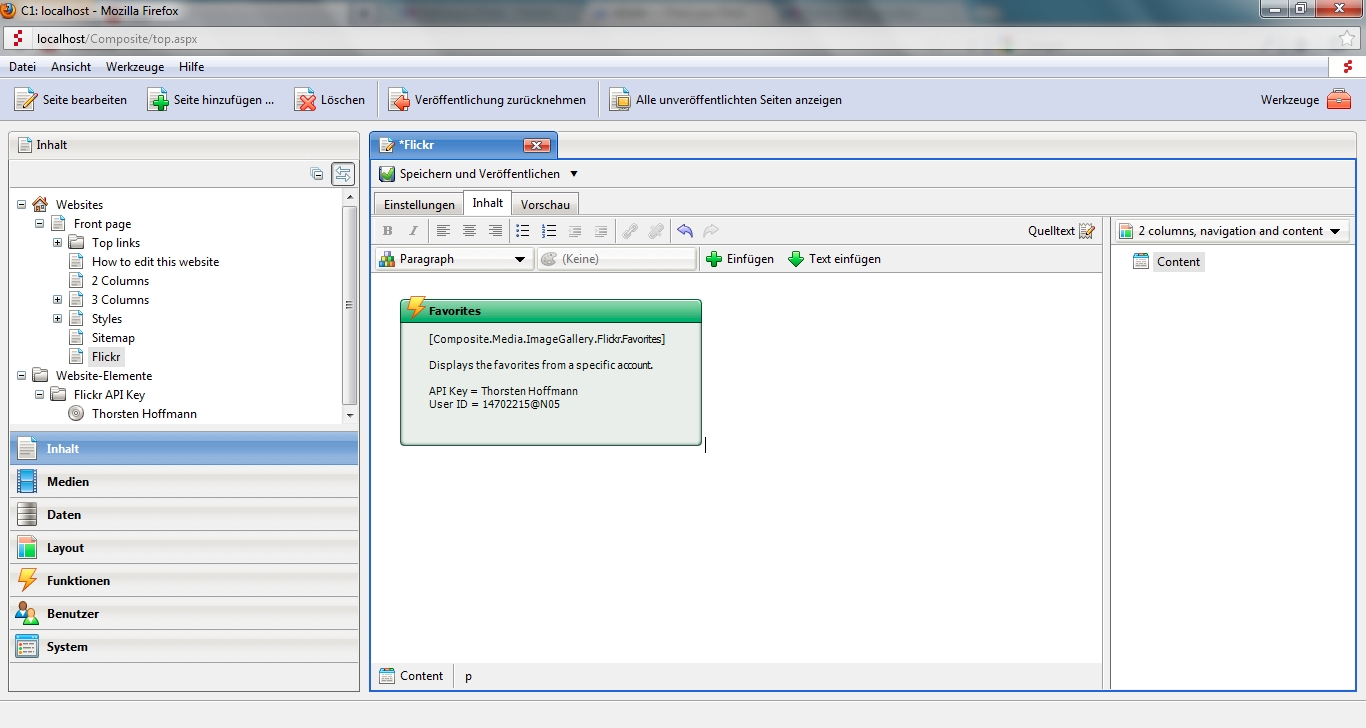
Task: Open the Werkzeuge toolbox icon
Action: pos(1338,100)
